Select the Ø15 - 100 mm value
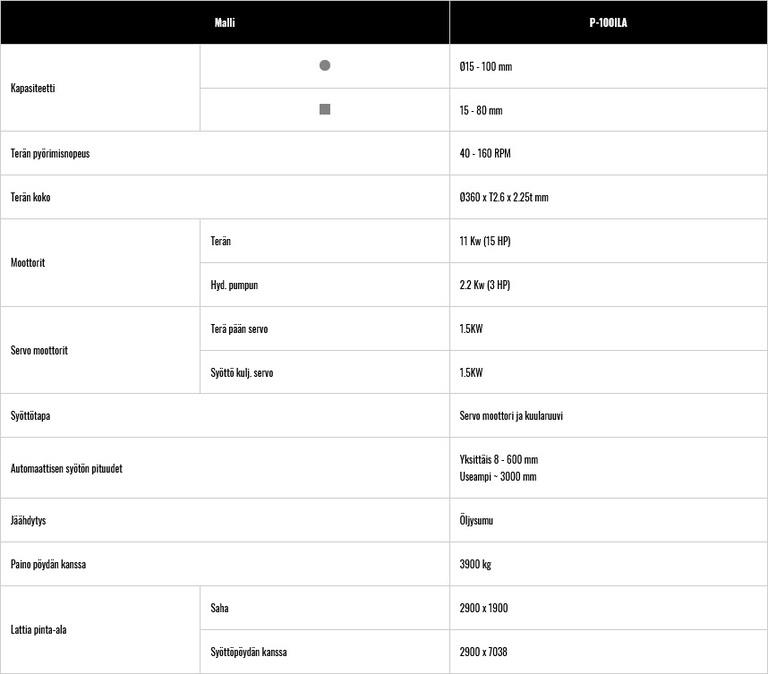This screenshot has height=674, width=768. coord(486,67)
